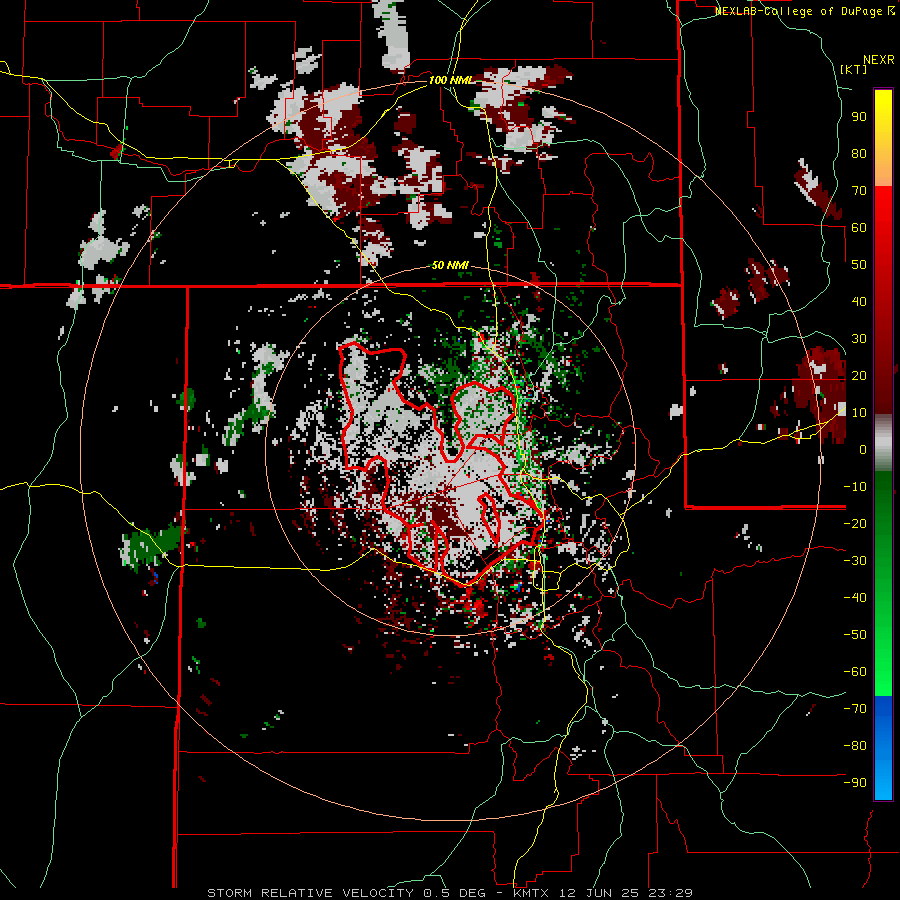This screenshot has width=900, height=900.
Task: Click the -60 value on the velocity scale
Action: point(855,672)
